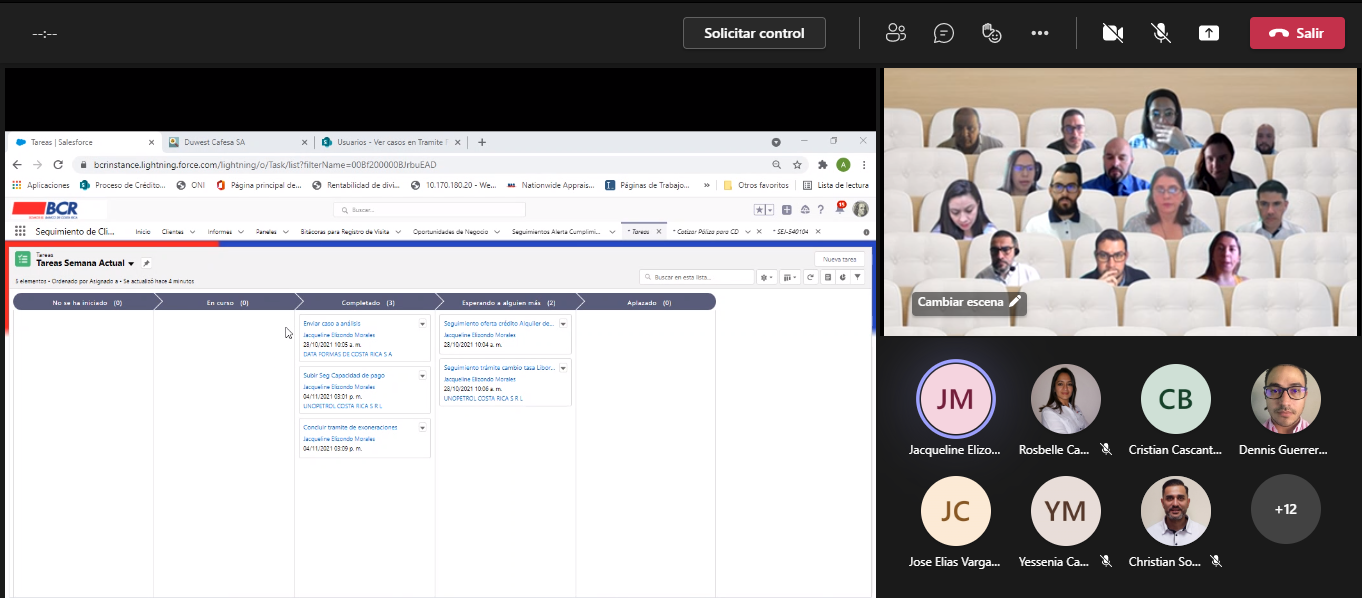Open the Salesforce user profile picture
Image resolution: width=1362 pixels, height=598 pixels.
[860, 209]
